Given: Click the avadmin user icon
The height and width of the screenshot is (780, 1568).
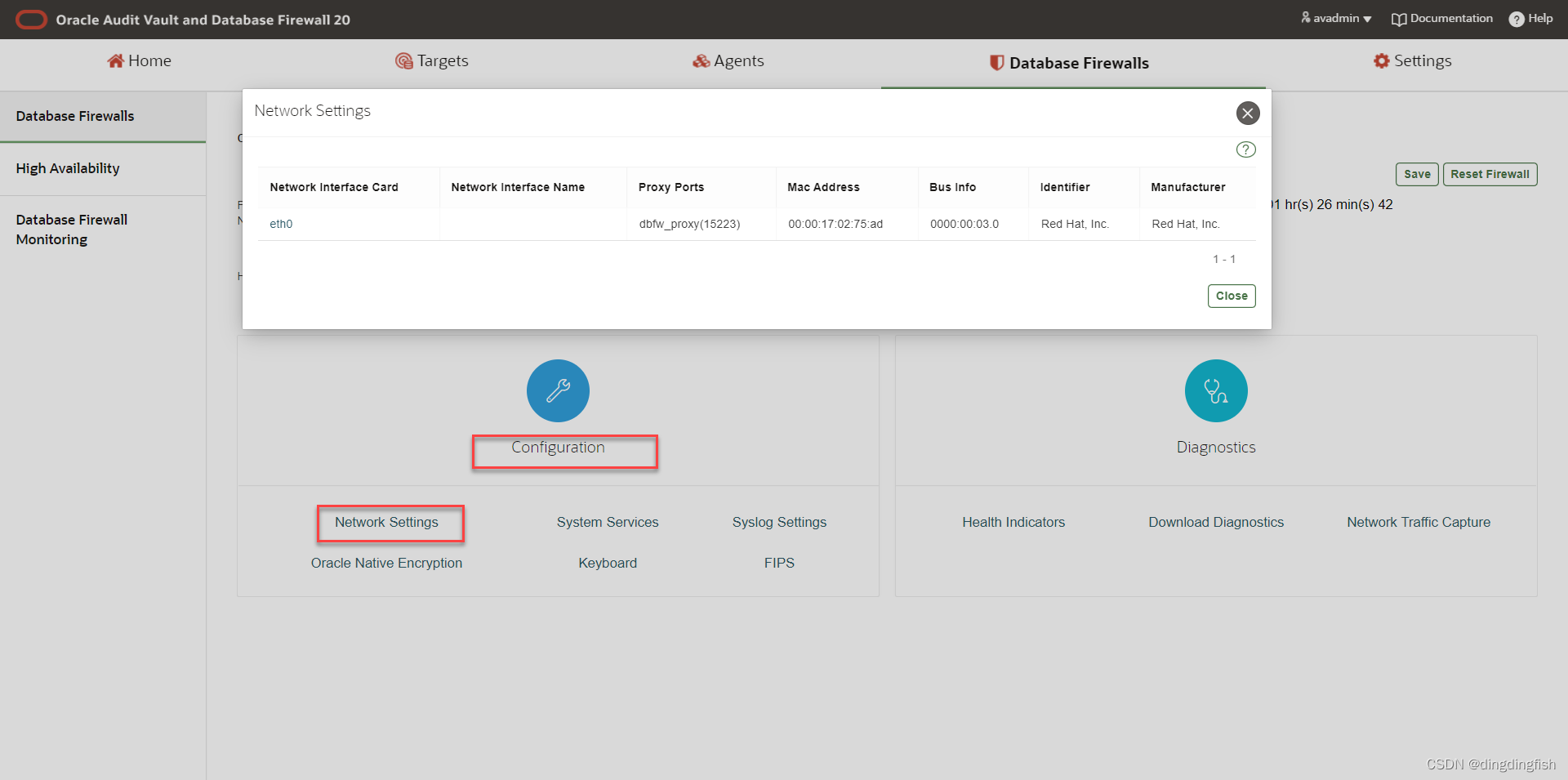Looking at the screenshot, I should coord(1305,17).
